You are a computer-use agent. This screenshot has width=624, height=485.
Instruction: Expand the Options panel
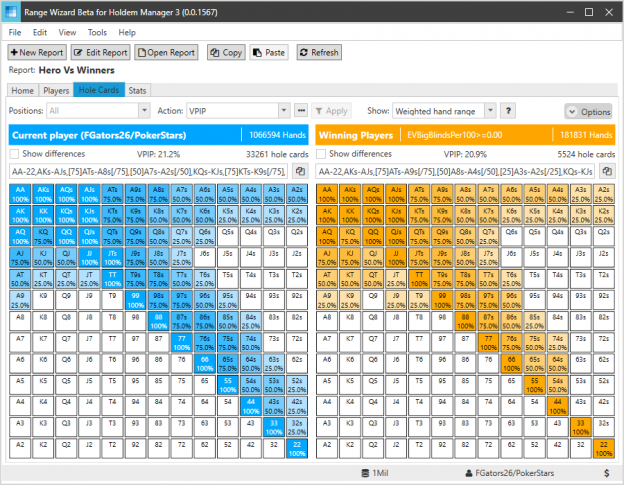point(590,112)
